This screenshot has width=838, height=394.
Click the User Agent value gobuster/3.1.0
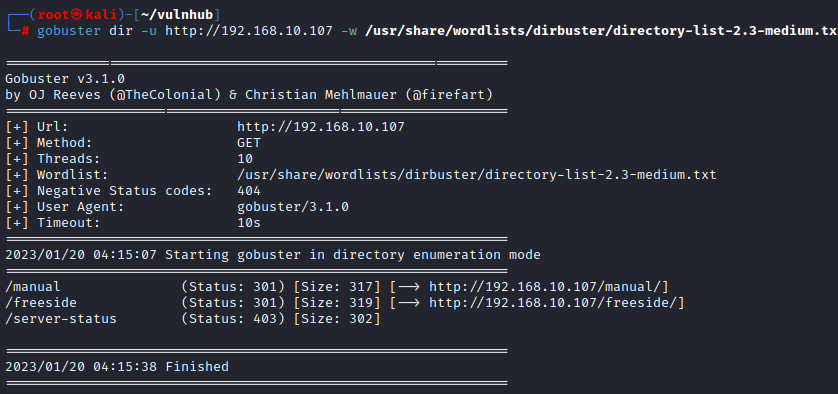point(293,207)
